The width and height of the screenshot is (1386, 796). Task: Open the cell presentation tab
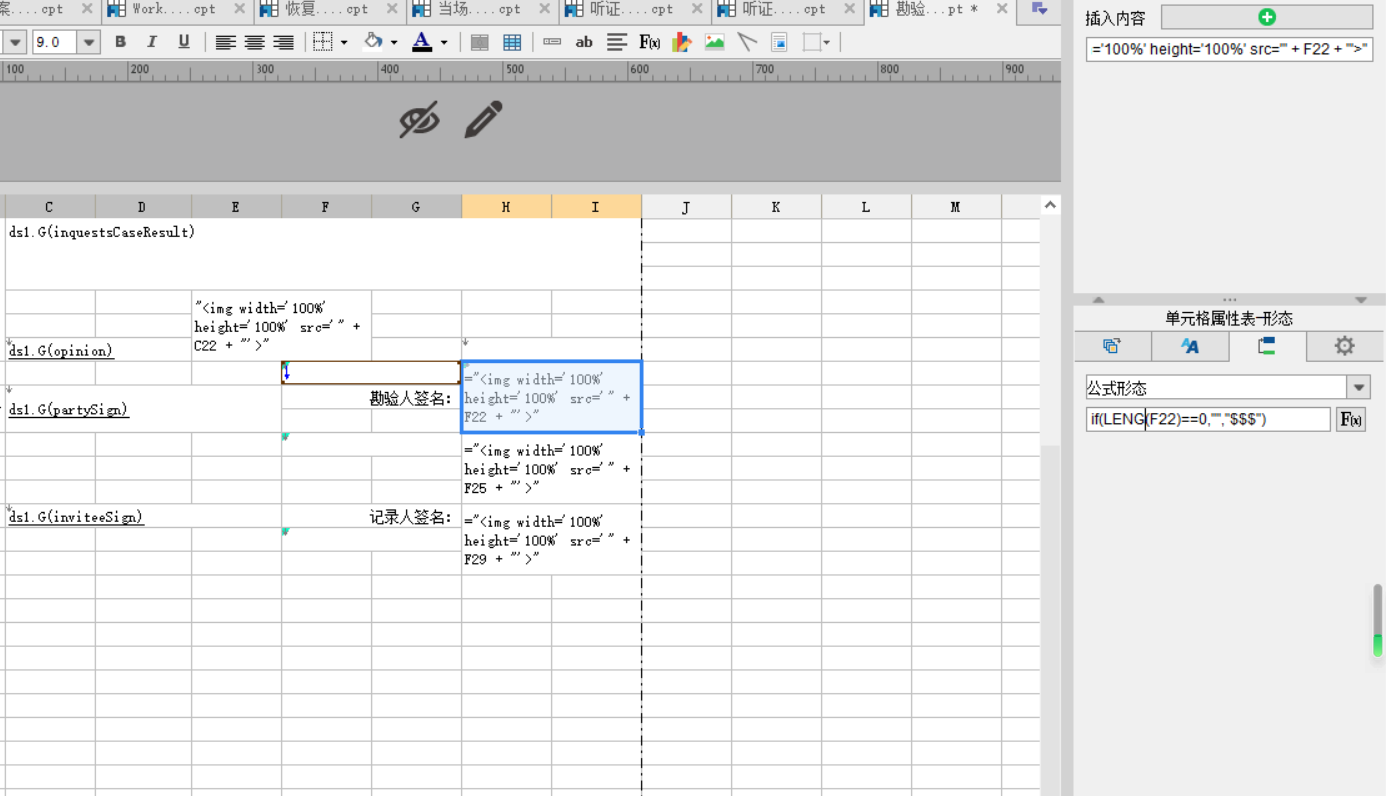(x=1267, y=346)
